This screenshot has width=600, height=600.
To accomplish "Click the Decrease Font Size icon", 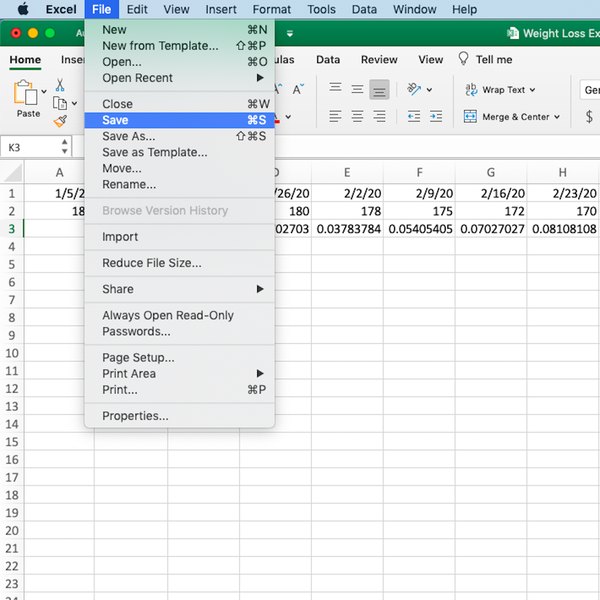I will (298, 89).
